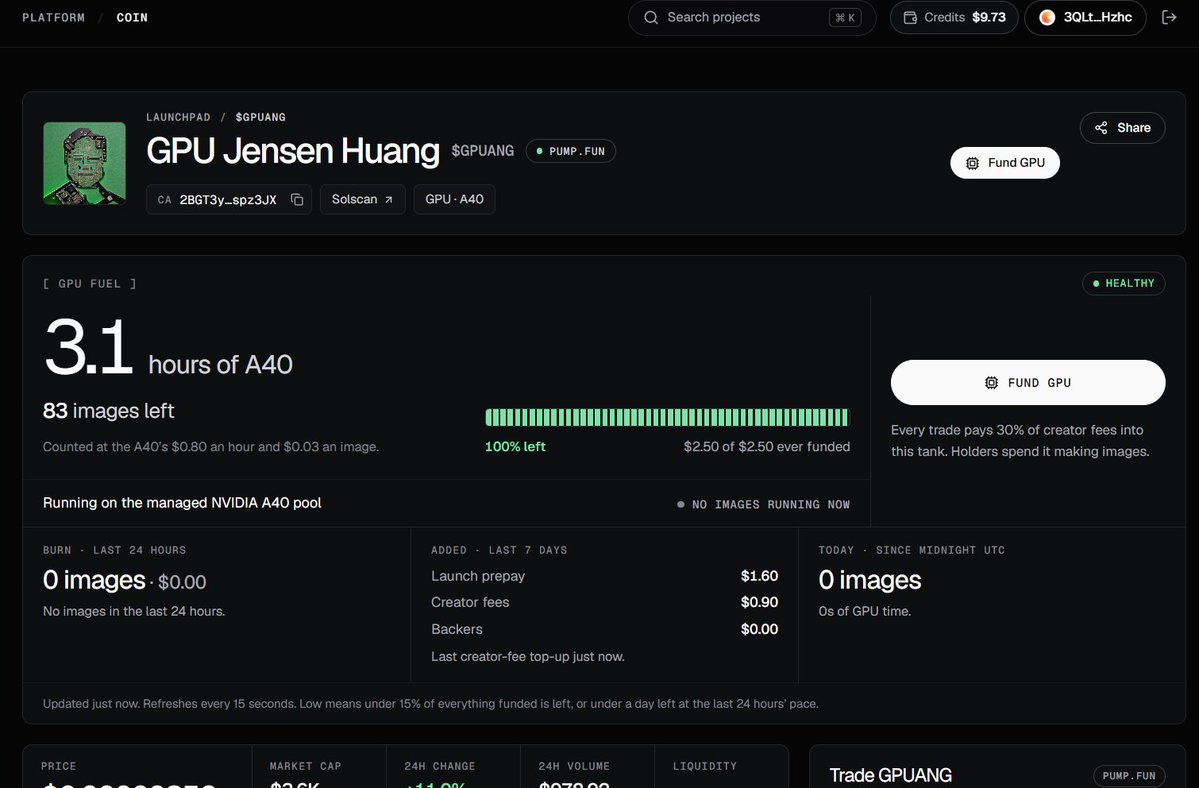1199x788 pixels.
Task: Open the Credits $9.73 balance
Action: point(954,18)
